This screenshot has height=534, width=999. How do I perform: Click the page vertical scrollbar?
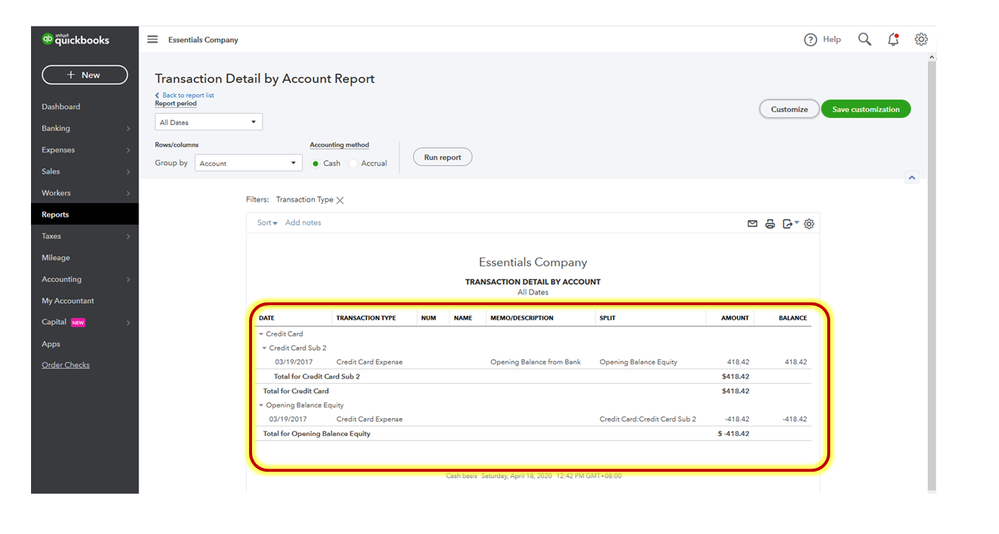click(931, 274)
